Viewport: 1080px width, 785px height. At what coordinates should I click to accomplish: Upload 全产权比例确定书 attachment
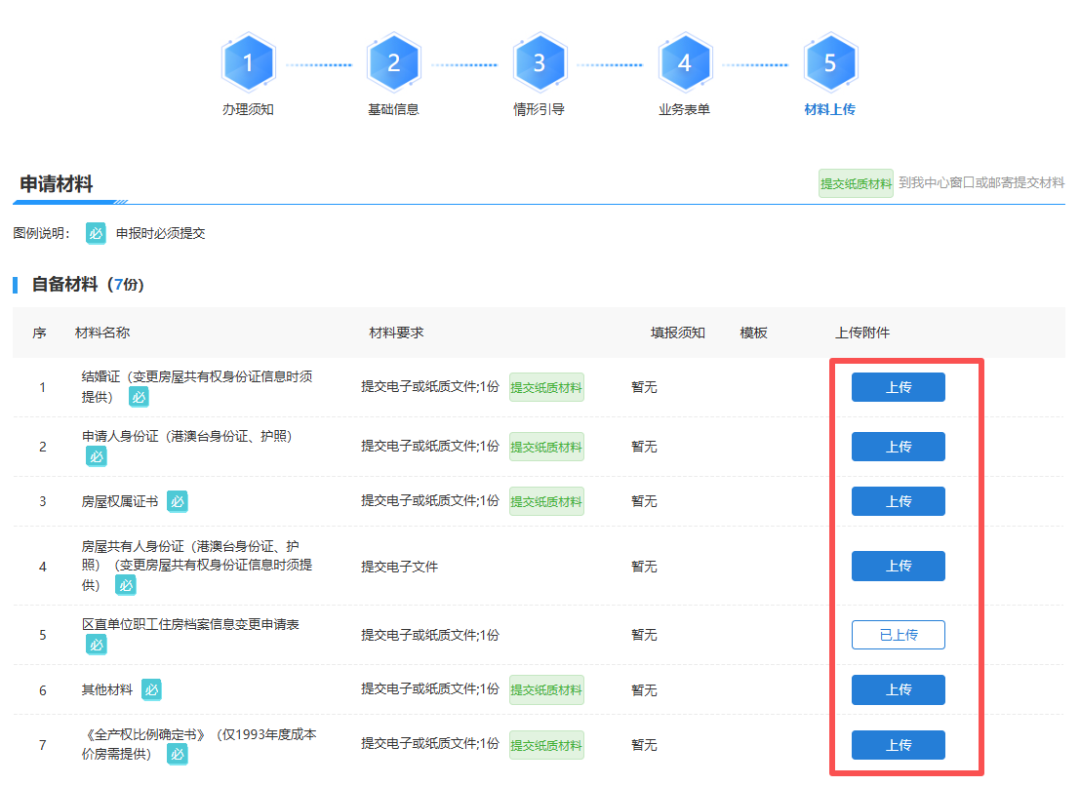pos(898,745)
